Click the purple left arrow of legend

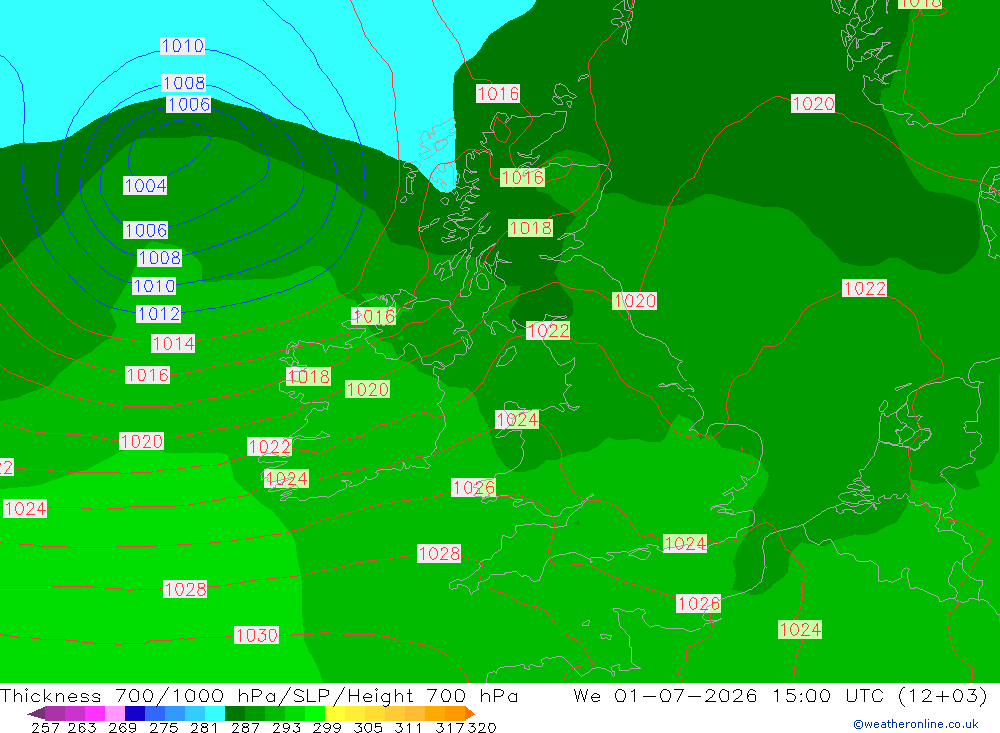pyautogui.click(x=36, y=713)
